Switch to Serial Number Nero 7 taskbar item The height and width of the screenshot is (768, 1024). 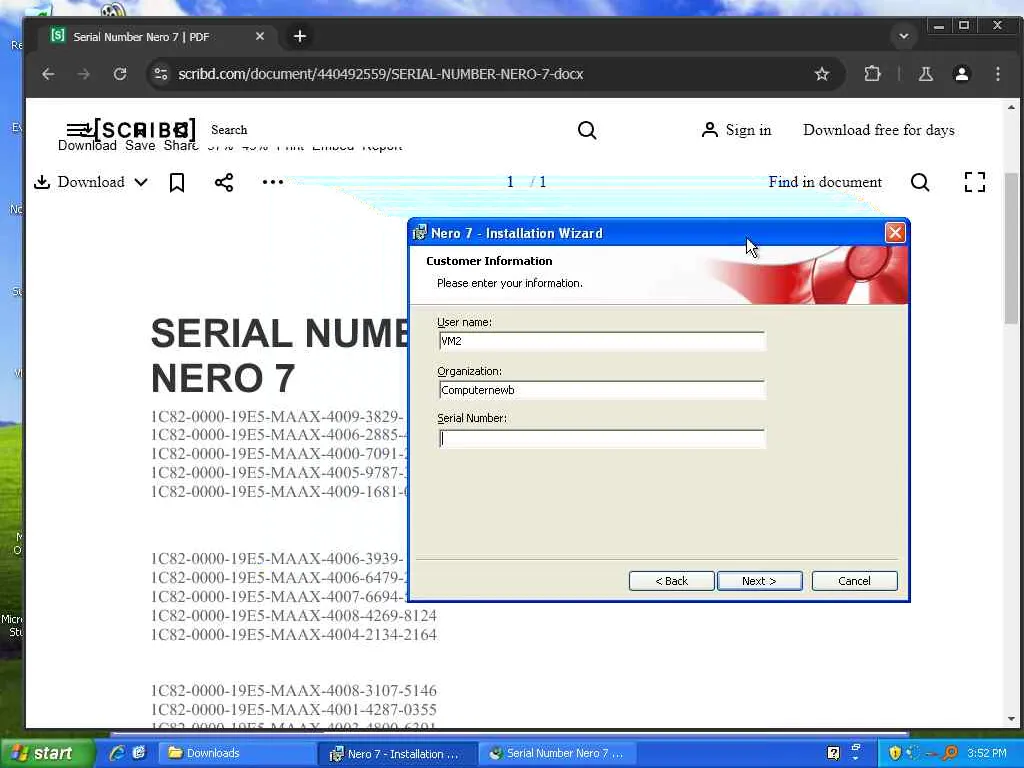point(558,754)
